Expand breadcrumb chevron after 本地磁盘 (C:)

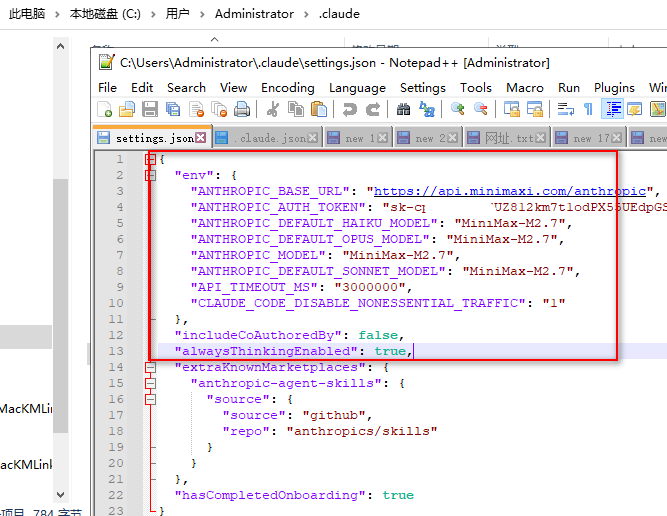tap(153, 14)
